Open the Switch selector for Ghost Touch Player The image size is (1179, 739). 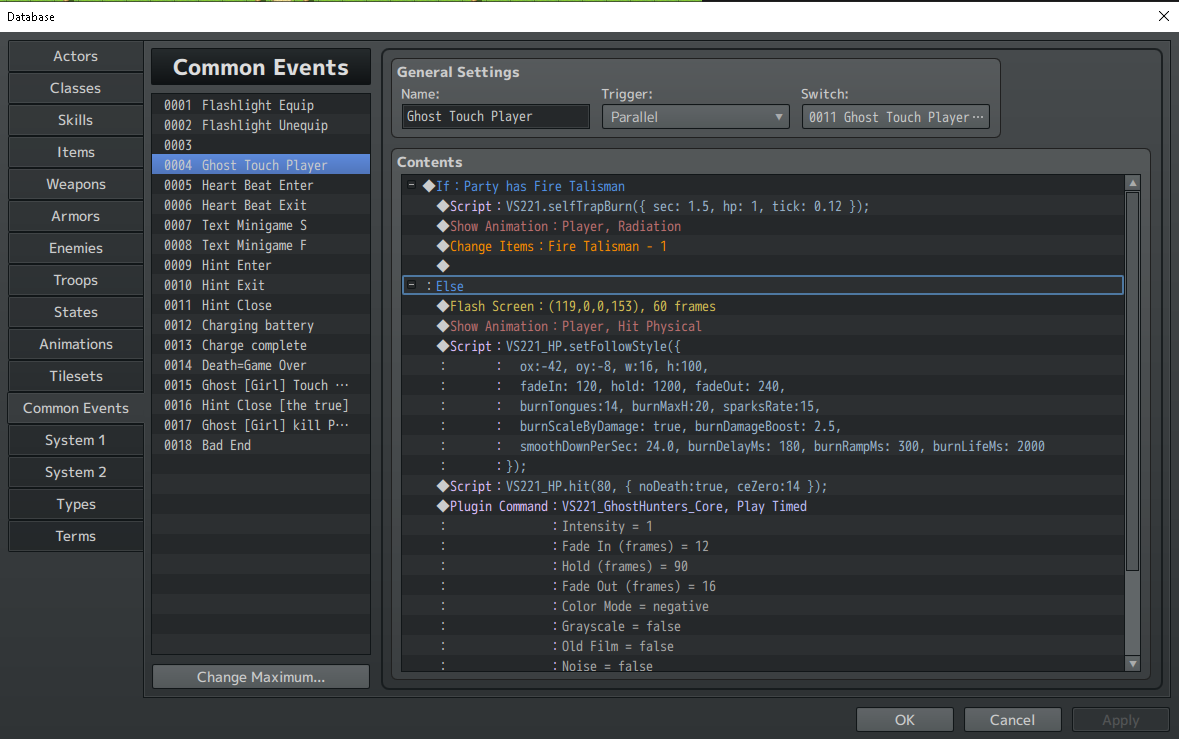(x=895, y=117)
